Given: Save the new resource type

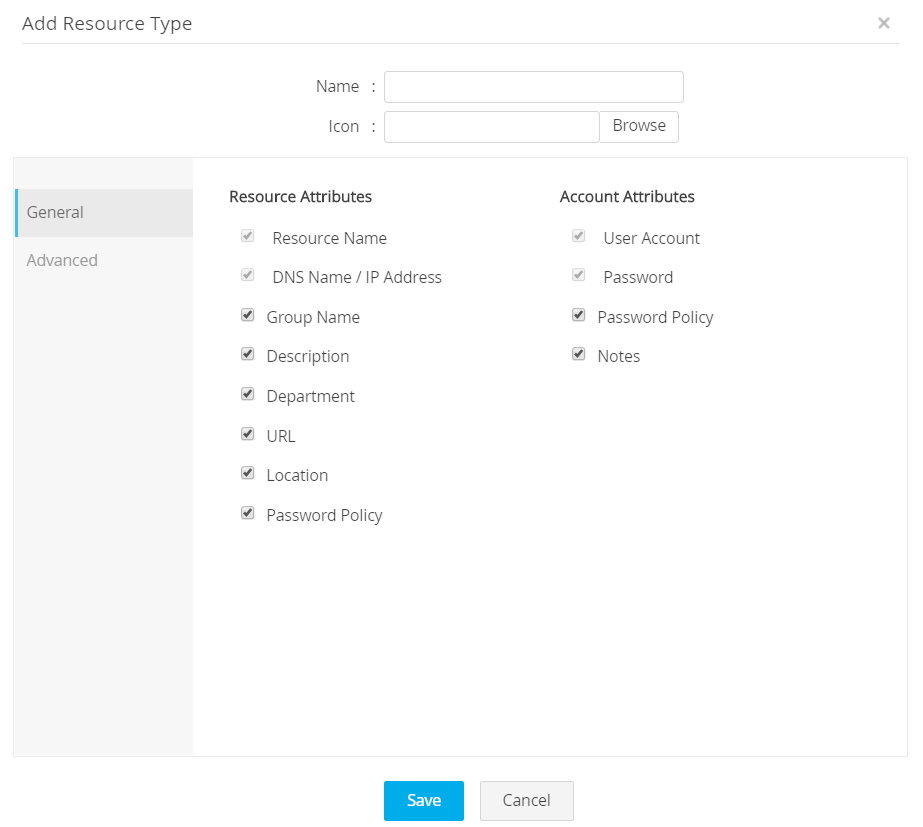Looking at the screenshot, I should tap(424, 800).
